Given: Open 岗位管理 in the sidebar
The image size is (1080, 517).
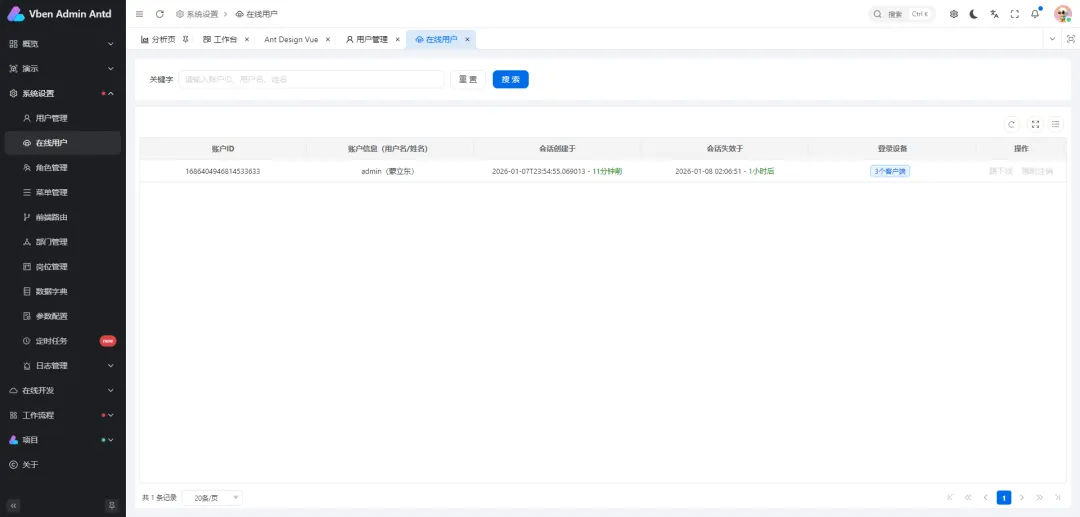Looking at the screenshot, I should pos(63,266).
